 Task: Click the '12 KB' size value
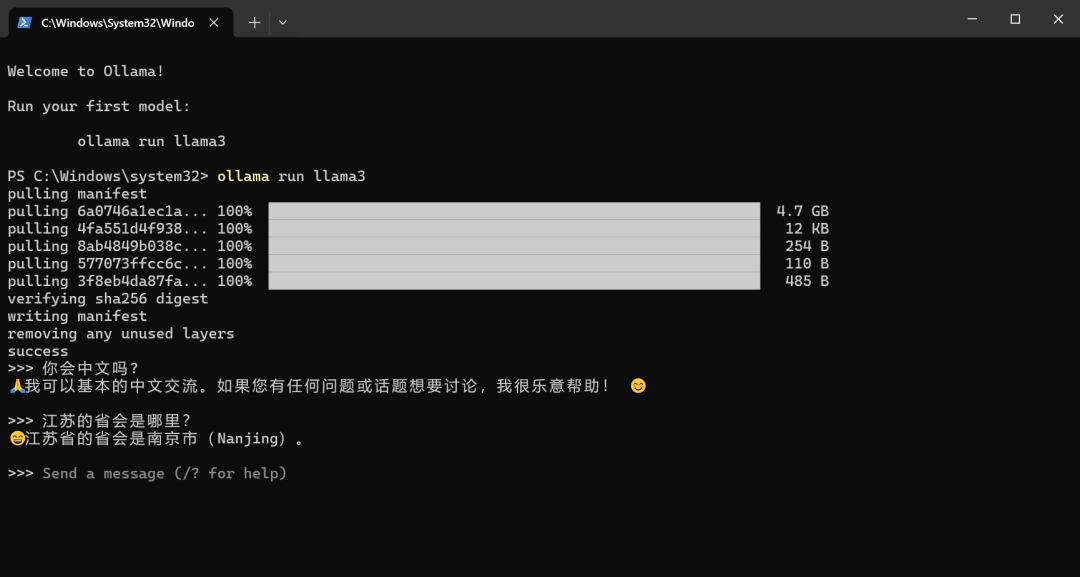[x=807, y=229]
